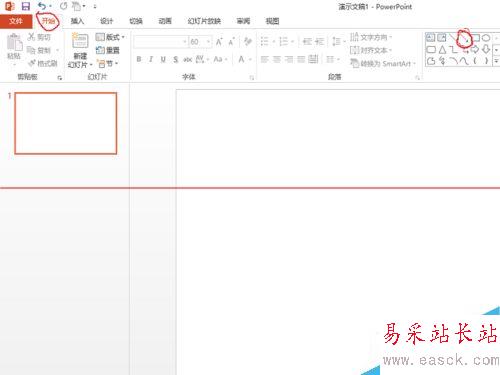Image resolution: width=500 pixels, height=375 pixels.
Task: Select the text box shape
Action: (x=431, y=38)
